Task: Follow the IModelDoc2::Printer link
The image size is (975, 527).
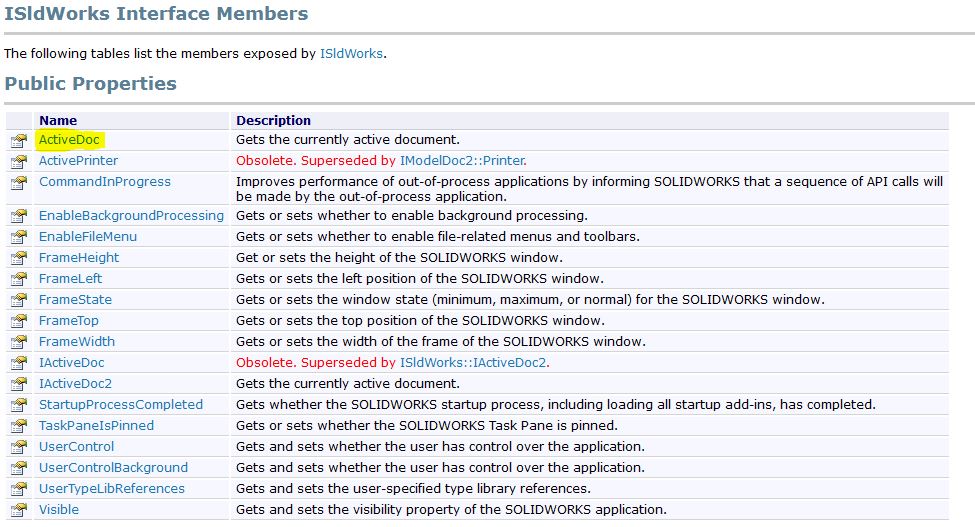Action: (x=462, y=160)
